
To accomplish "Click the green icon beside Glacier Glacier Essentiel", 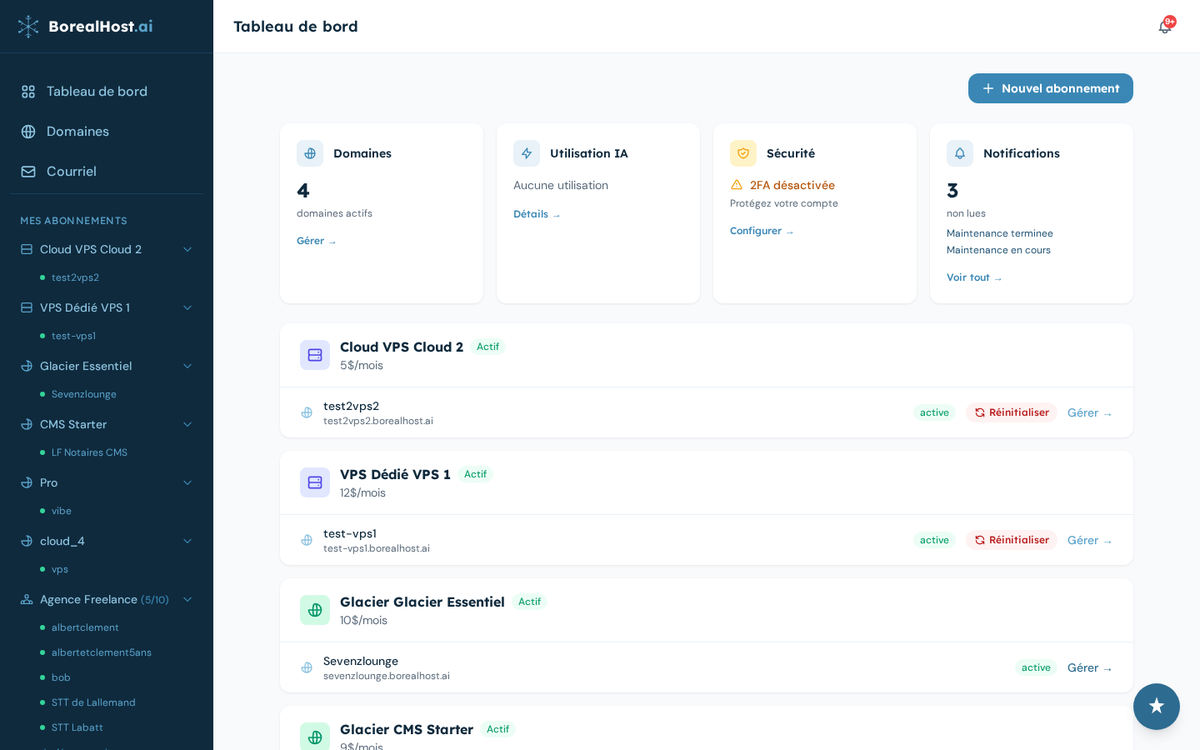I will 314,610.
